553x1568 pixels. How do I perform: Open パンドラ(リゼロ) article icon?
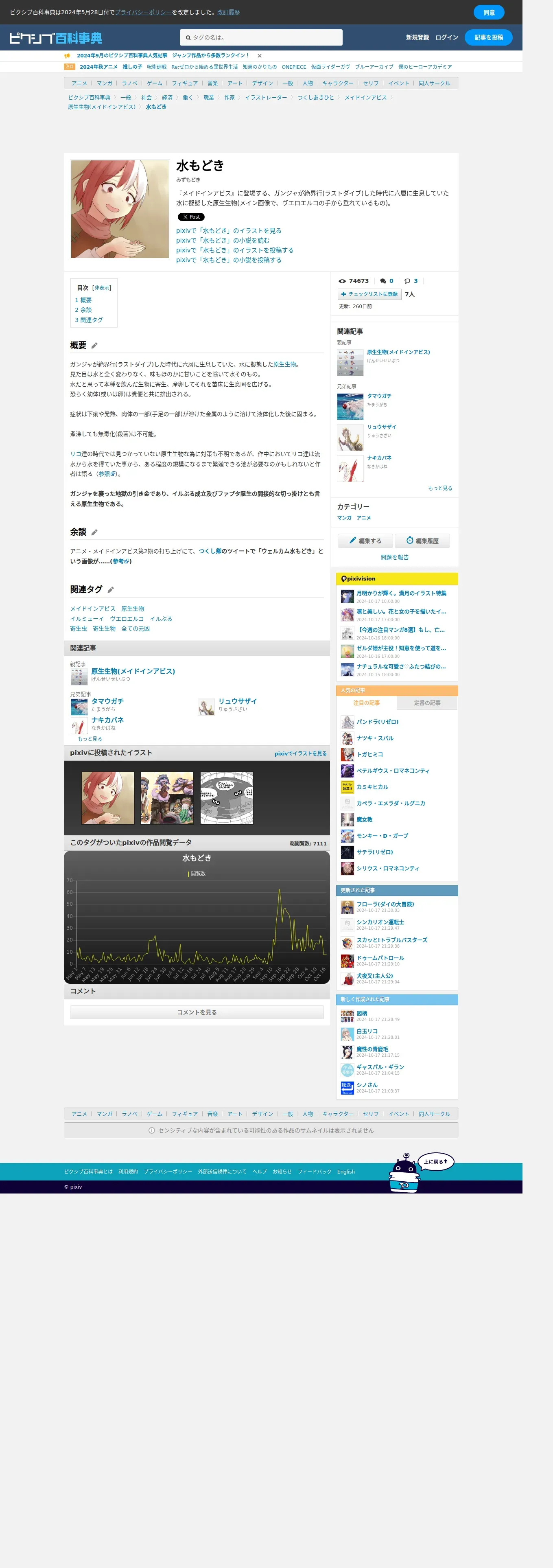[348, 722]
